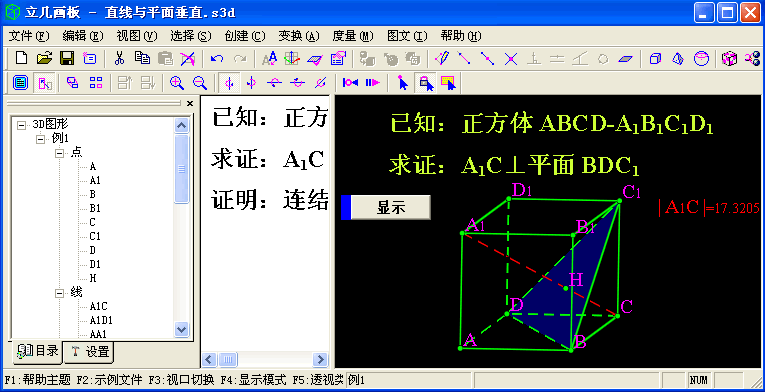Select line A1C in the tree
The width and height of the screenshot is (765, 392).
pos(98,307)
